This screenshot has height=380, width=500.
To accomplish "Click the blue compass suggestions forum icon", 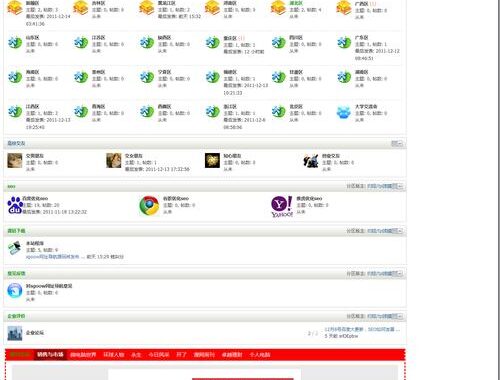I will coord(15,290).
